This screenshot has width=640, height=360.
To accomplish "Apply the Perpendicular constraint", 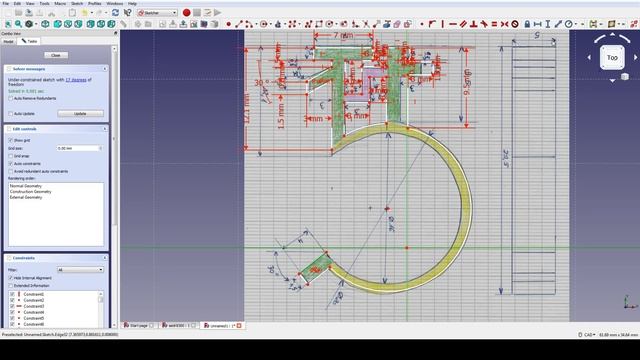I will click(473, 24).
